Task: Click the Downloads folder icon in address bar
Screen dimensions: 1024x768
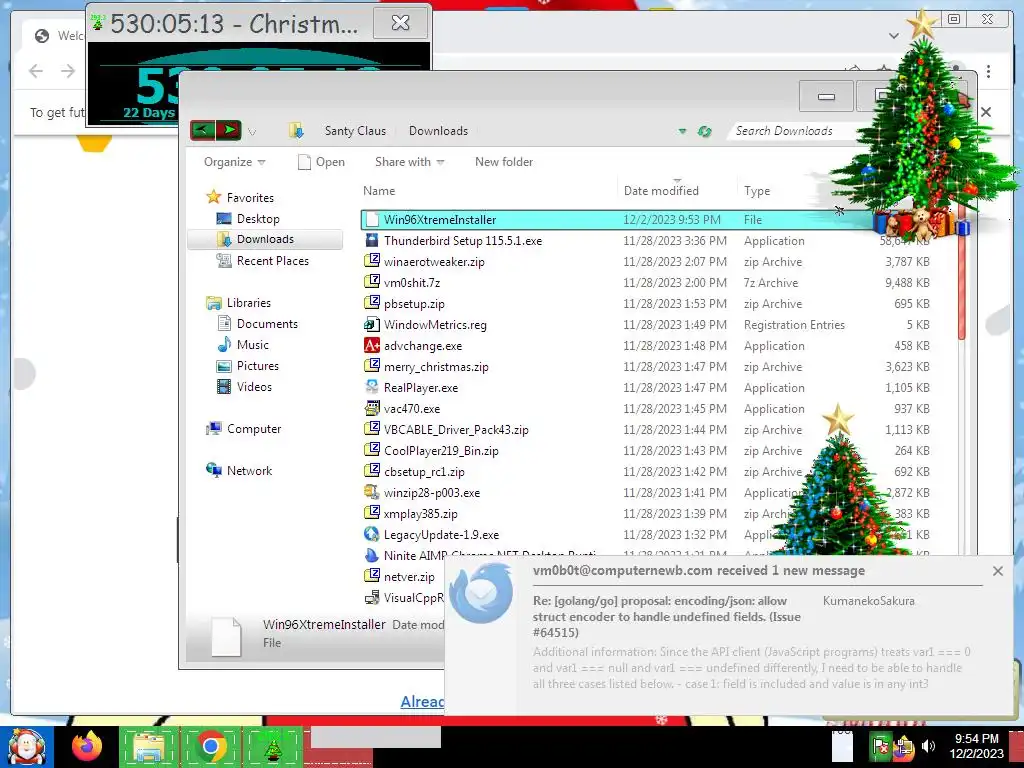Action: 296,131
